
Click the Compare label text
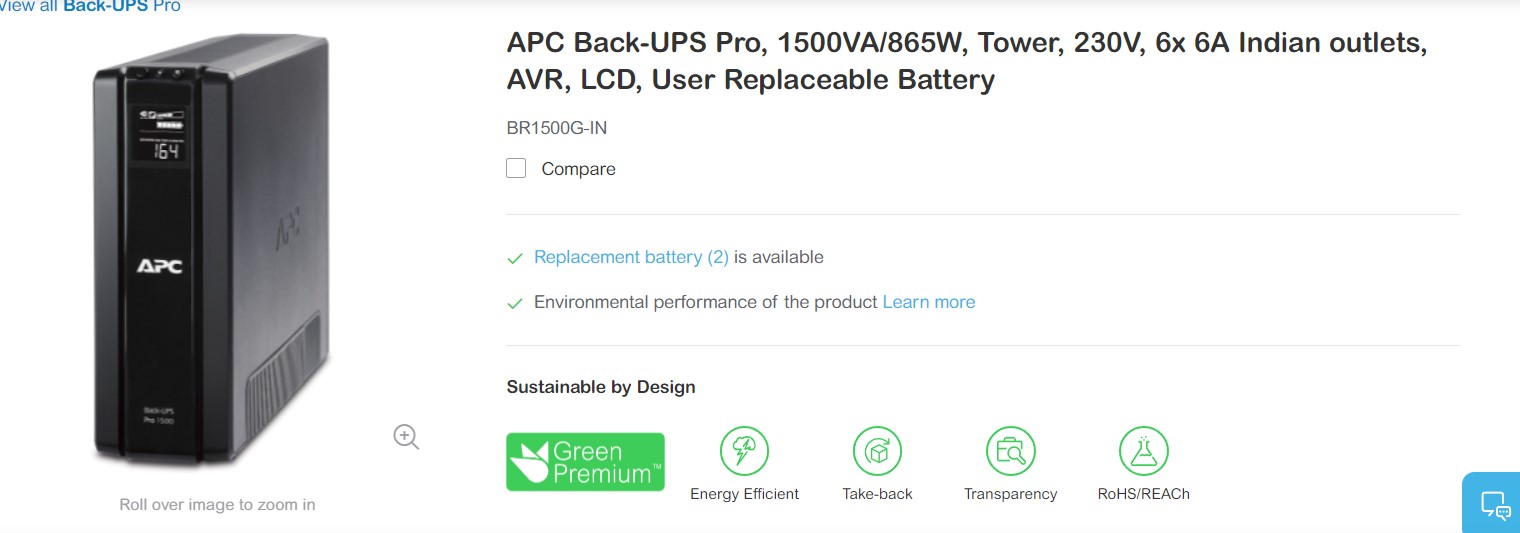pyautogui.click(x=578, y=169)
